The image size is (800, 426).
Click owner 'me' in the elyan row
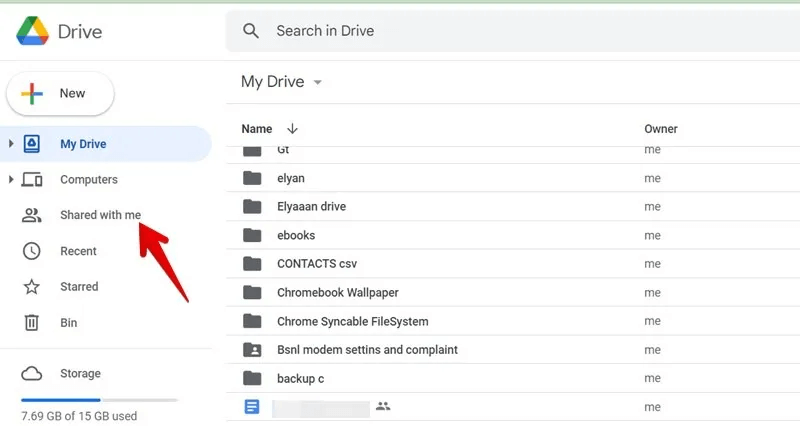652,178
